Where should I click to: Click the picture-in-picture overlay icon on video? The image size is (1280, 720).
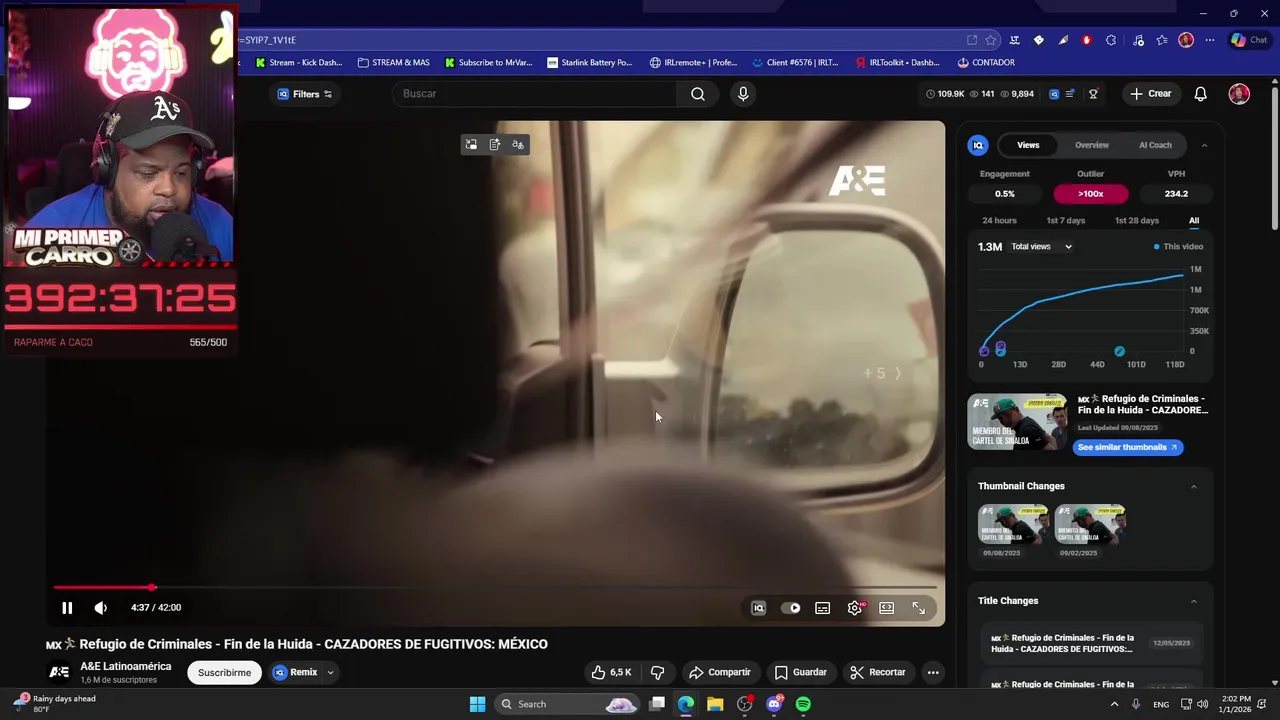(471, 145)
